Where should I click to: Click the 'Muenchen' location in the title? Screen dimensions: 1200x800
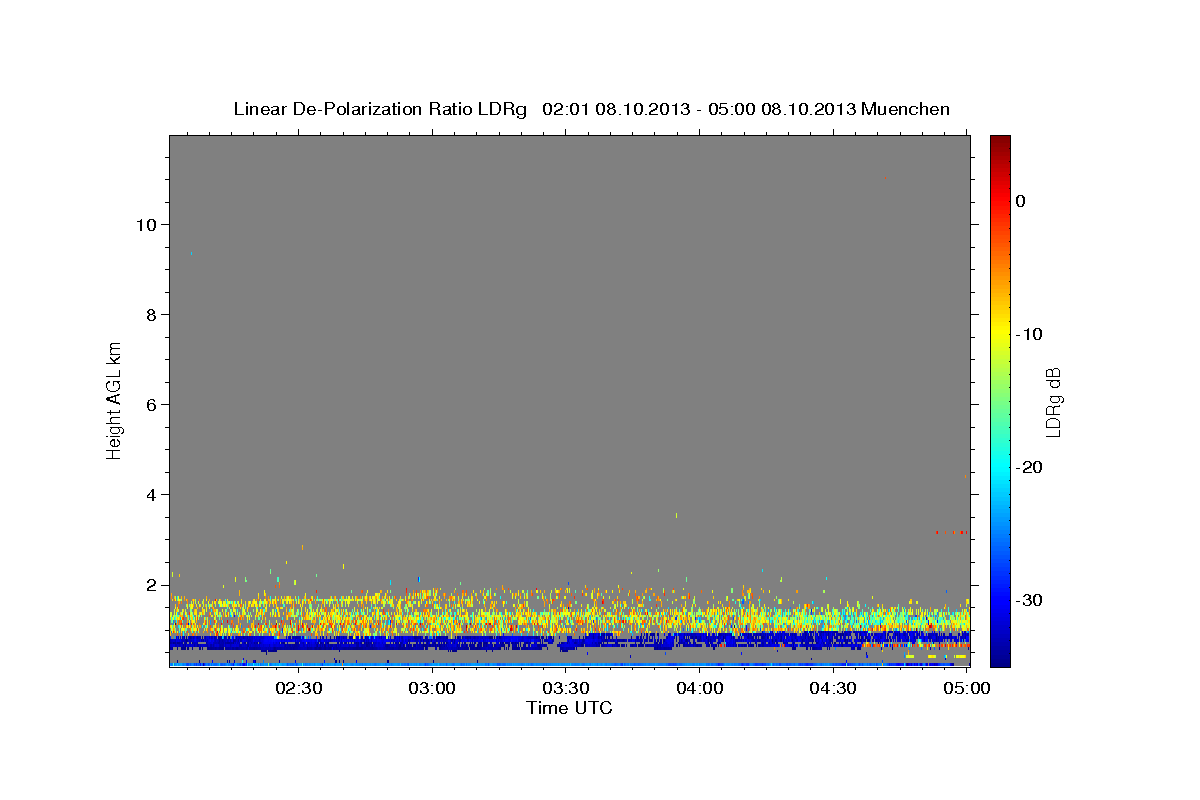click(905, 109)
